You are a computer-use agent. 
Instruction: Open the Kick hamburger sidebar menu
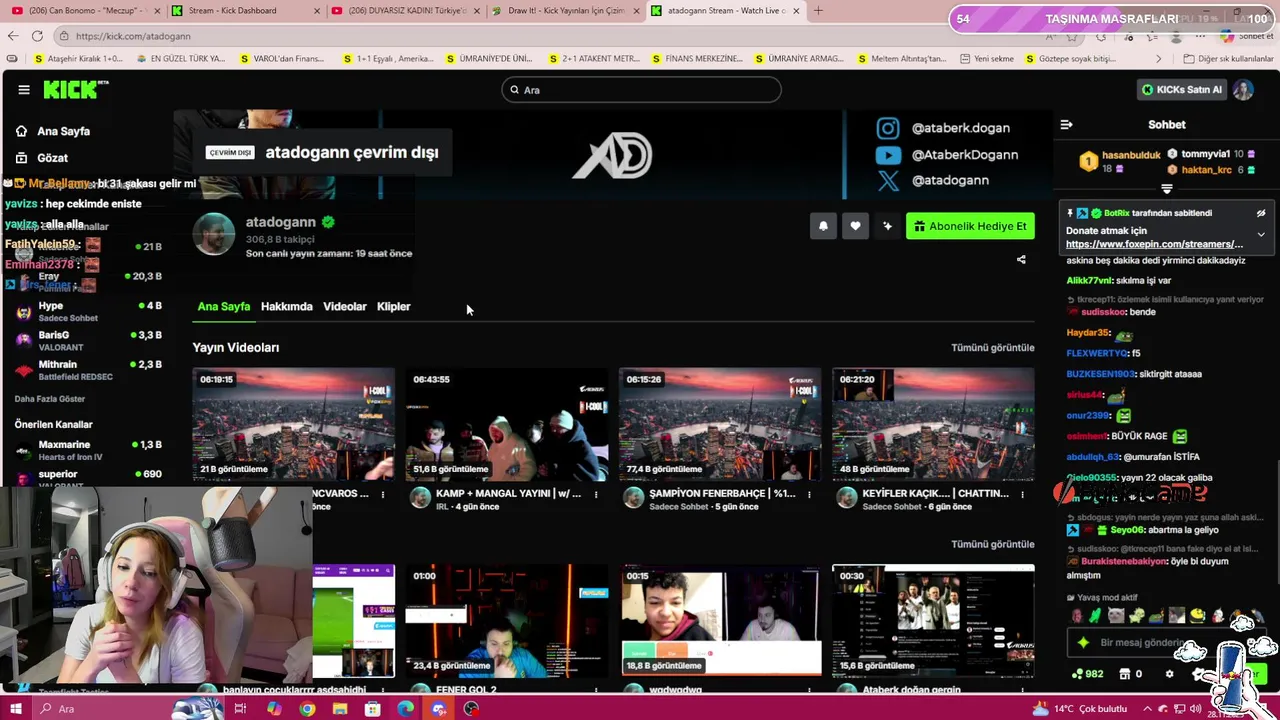tap(24, 90)
